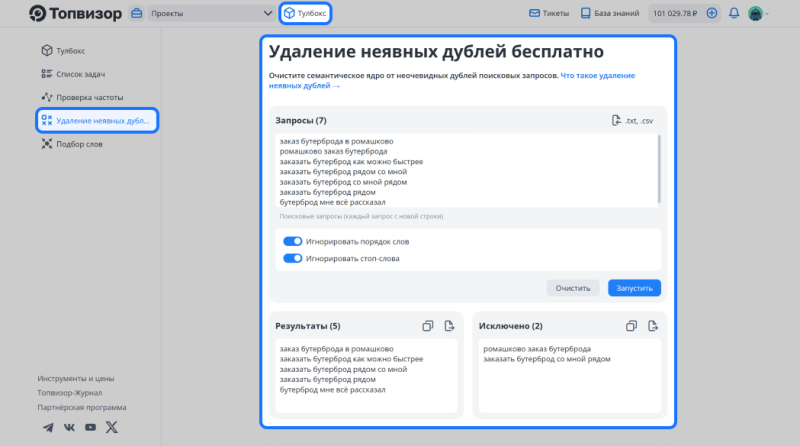Import queries from .txt, .csv file

(x=632, y=120)
